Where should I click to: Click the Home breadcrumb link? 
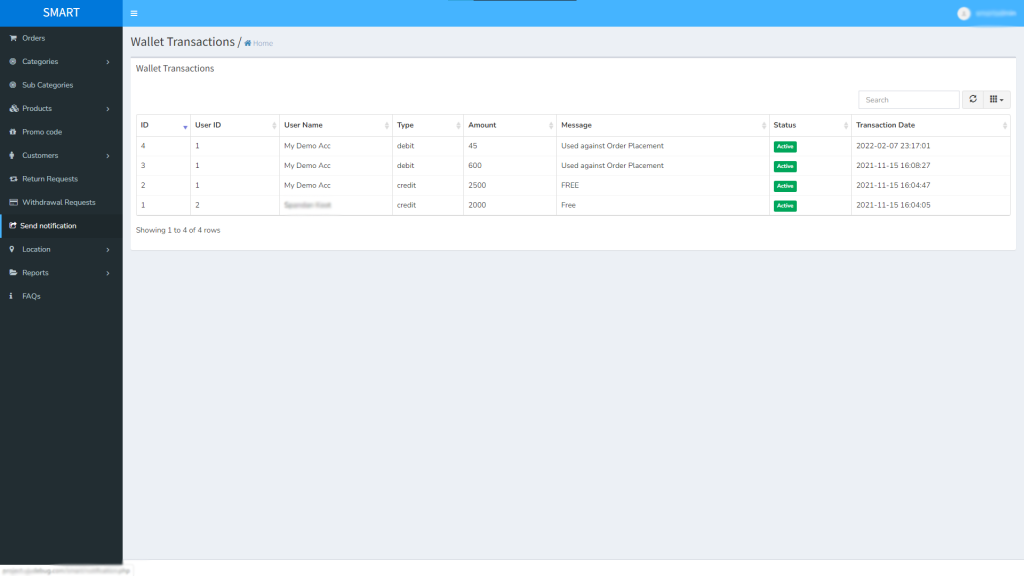(260, 43)
